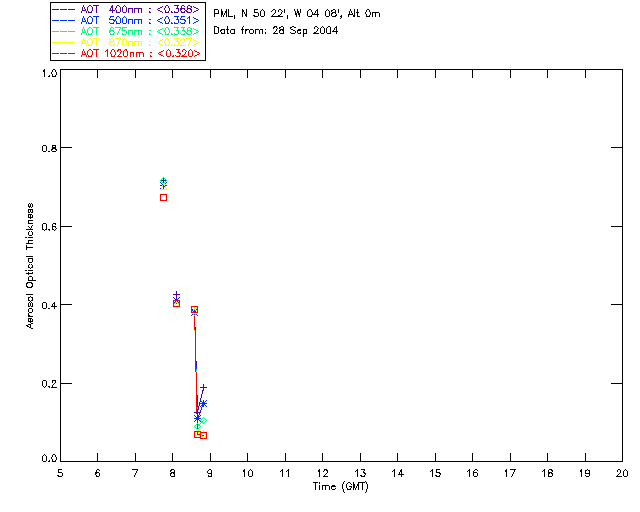
Task: Click the 0.4 y-axis tick label
Action: coord(49,305)
